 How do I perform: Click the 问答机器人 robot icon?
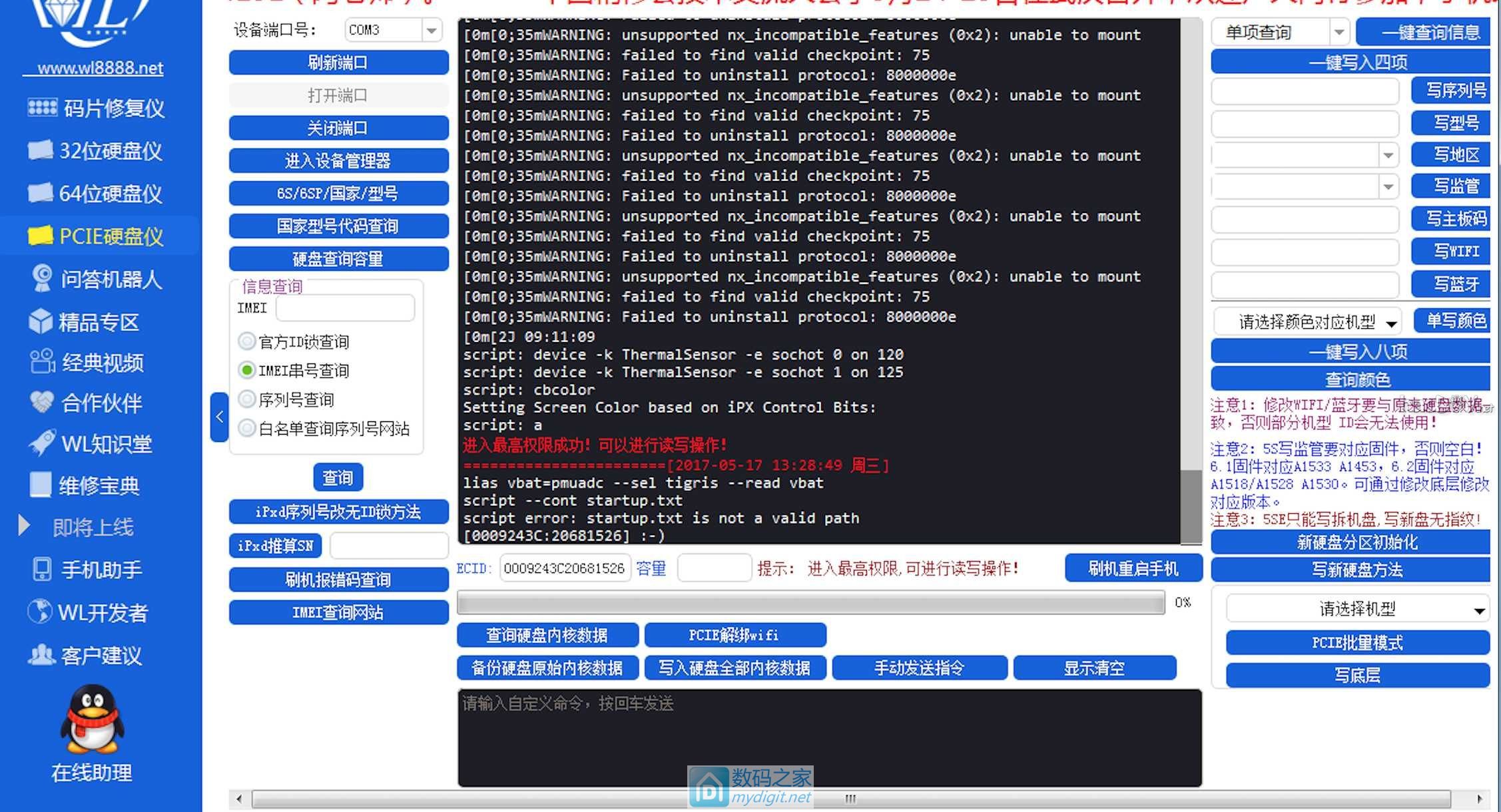pyautogui.click(x=42, y=278)
